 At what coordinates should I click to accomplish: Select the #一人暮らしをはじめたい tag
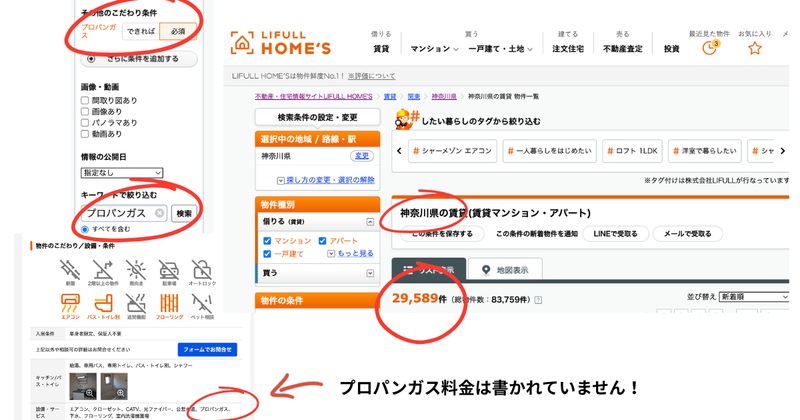(549, 151)
